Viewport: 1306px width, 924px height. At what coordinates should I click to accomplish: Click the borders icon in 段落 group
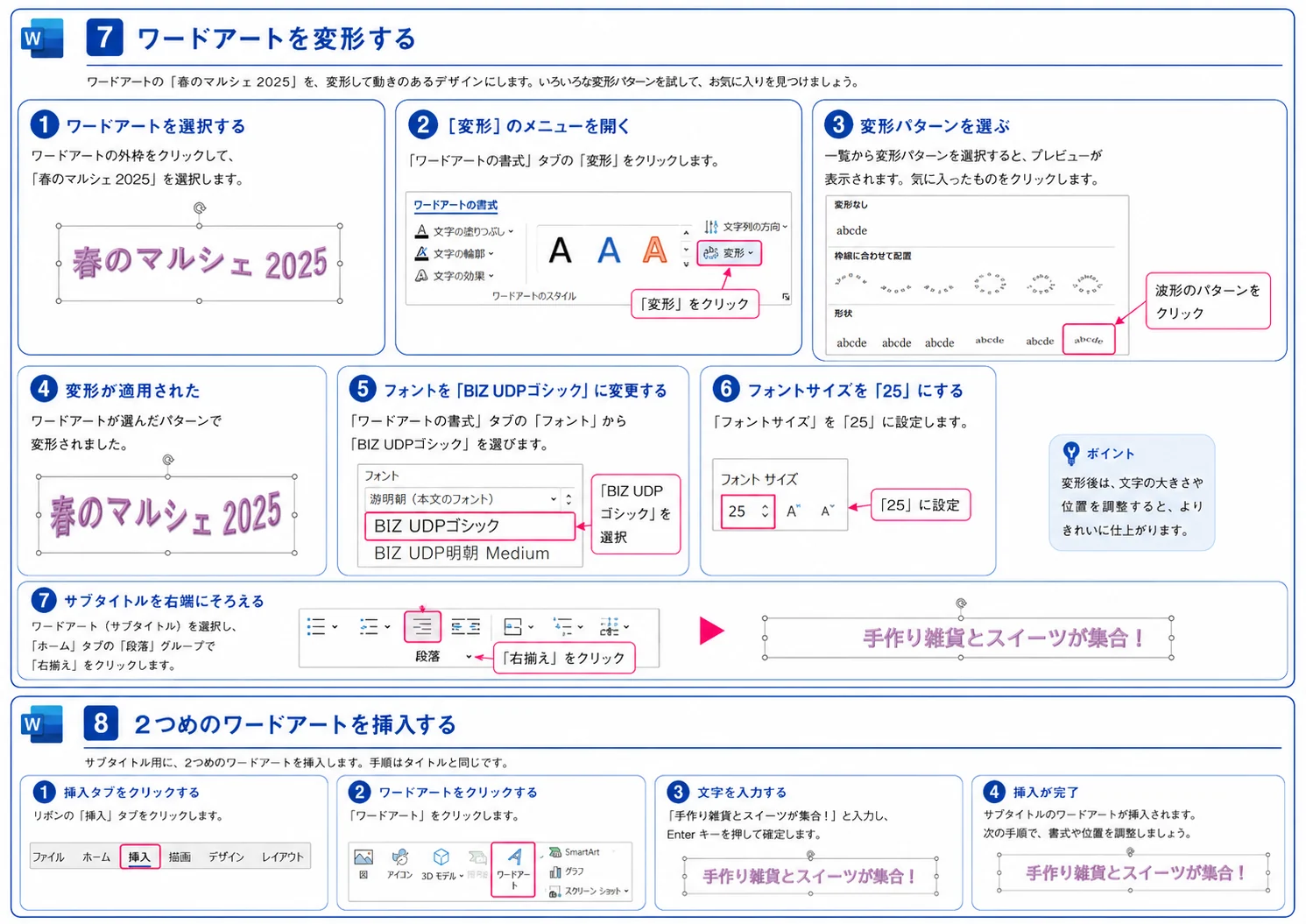pyautogui.click(x=513, y=626)
